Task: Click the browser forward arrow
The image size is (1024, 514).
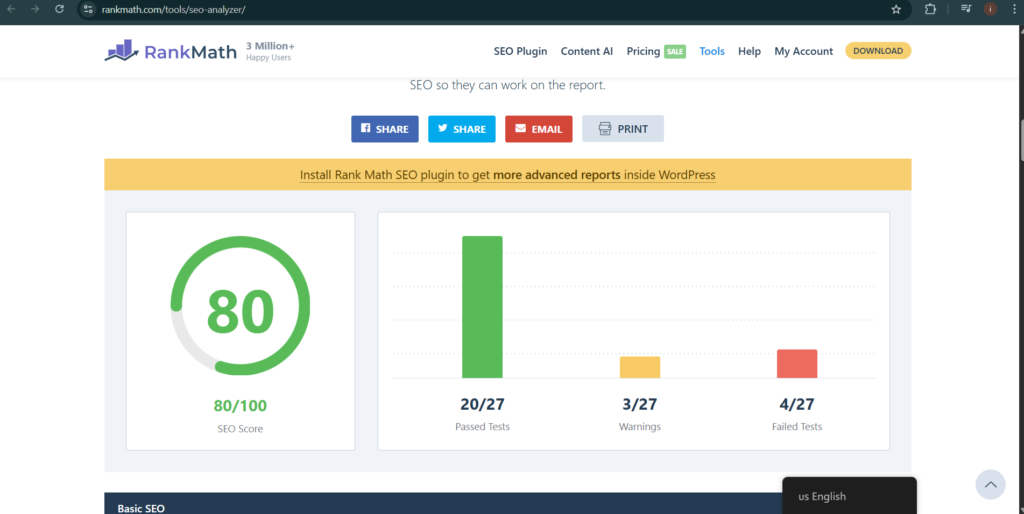Action: click(35, 9)
